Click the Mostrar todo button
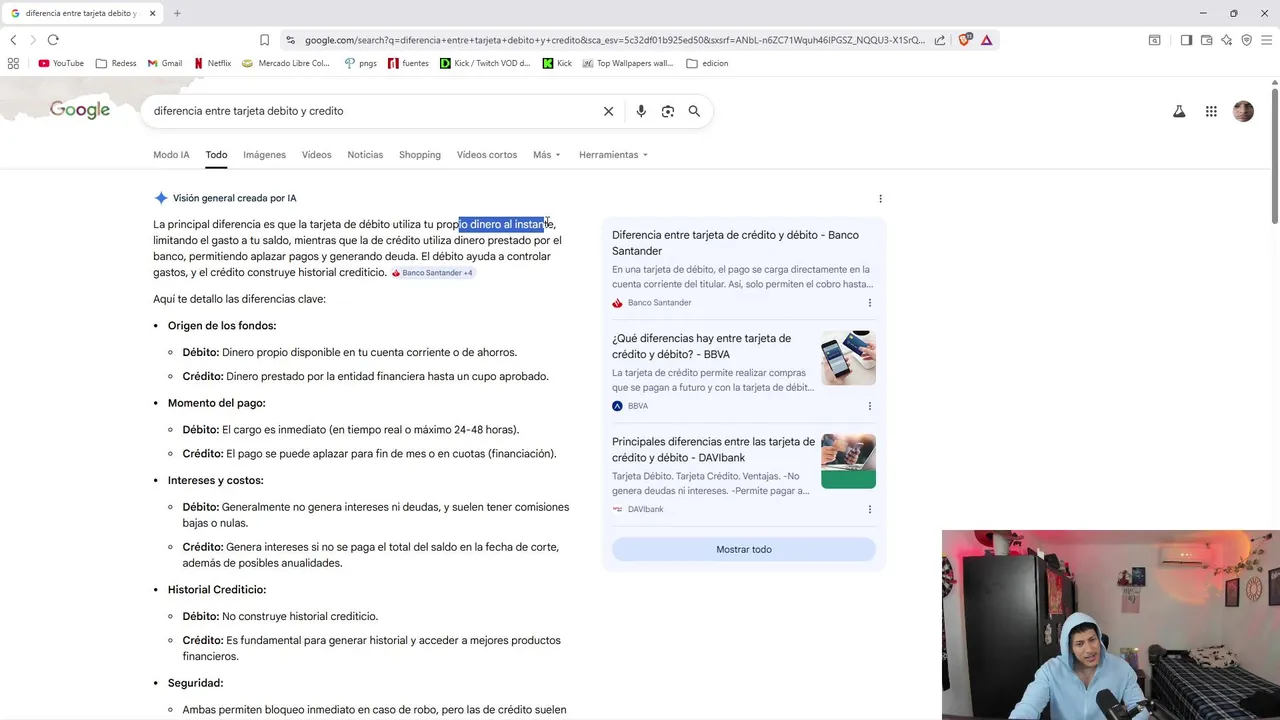This screenshot has width=1280, height=720. point(744,549)
